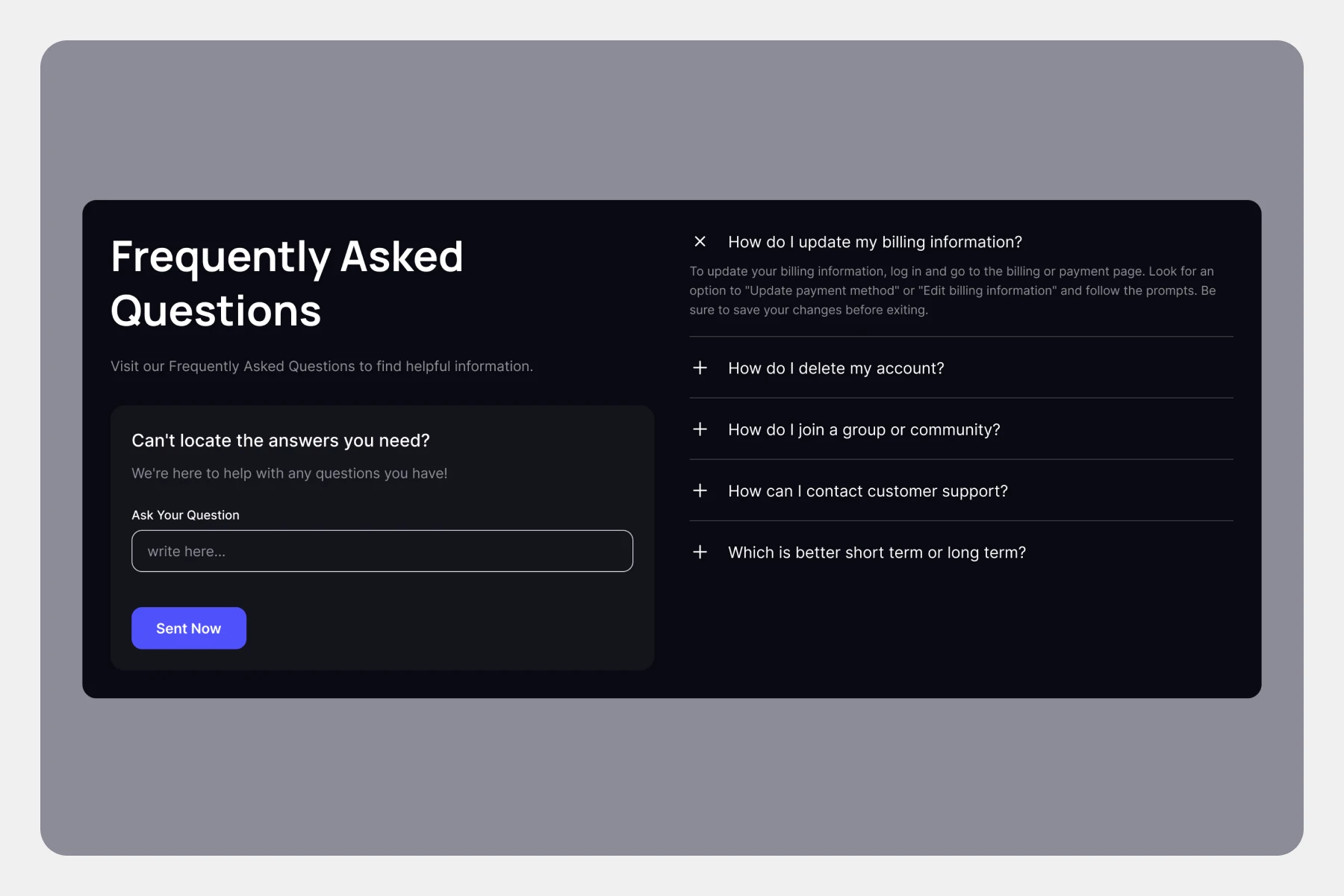Expand "Which is better short term or long term?"
Image resolution: width=1344 pixels, height=896 pixels.
877,553
